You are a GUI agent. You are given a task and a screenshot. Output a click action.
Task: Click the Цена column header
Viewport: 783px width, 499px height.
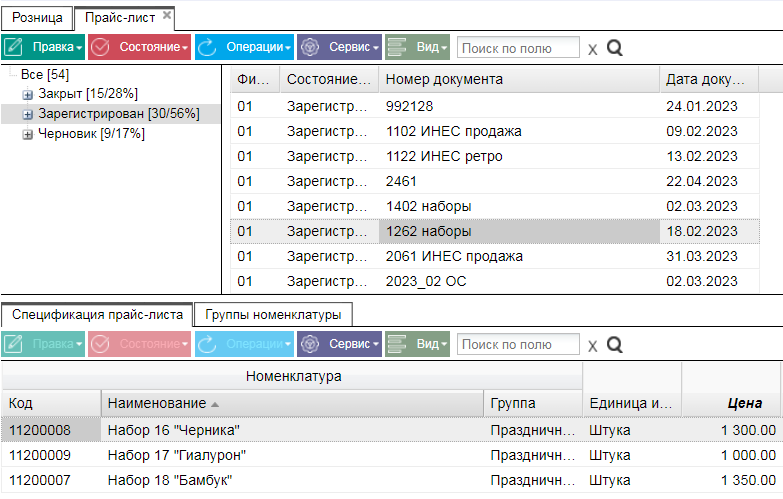[x=731, y=403]
